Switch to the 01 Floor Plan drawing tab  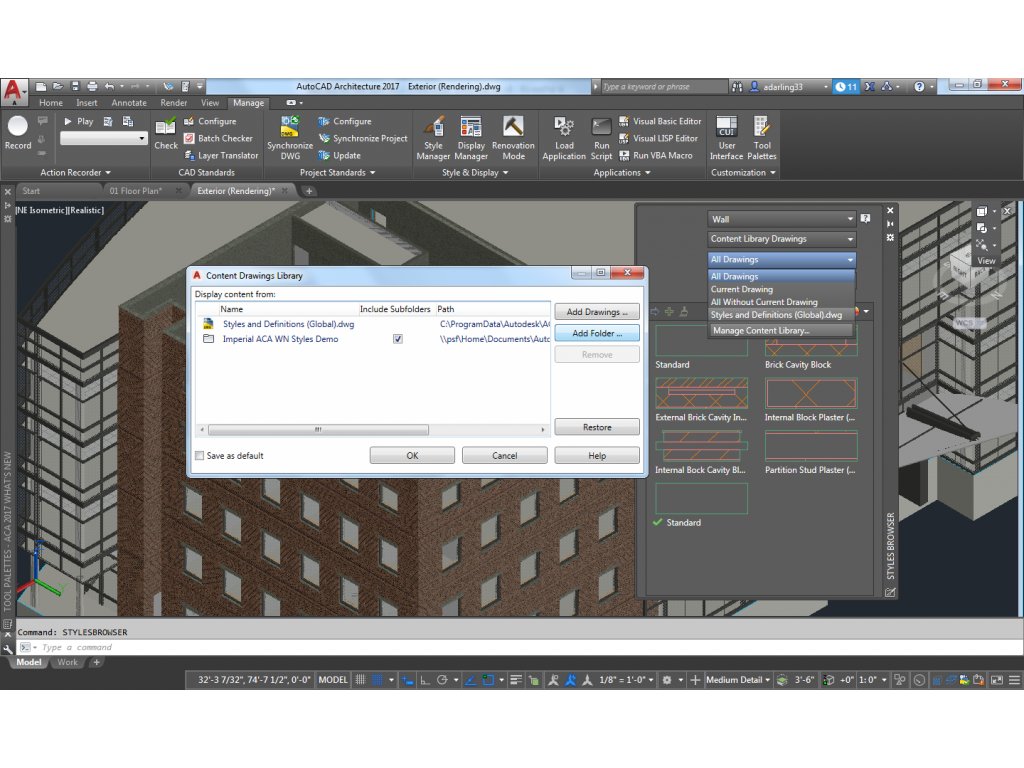pos(135,191)
